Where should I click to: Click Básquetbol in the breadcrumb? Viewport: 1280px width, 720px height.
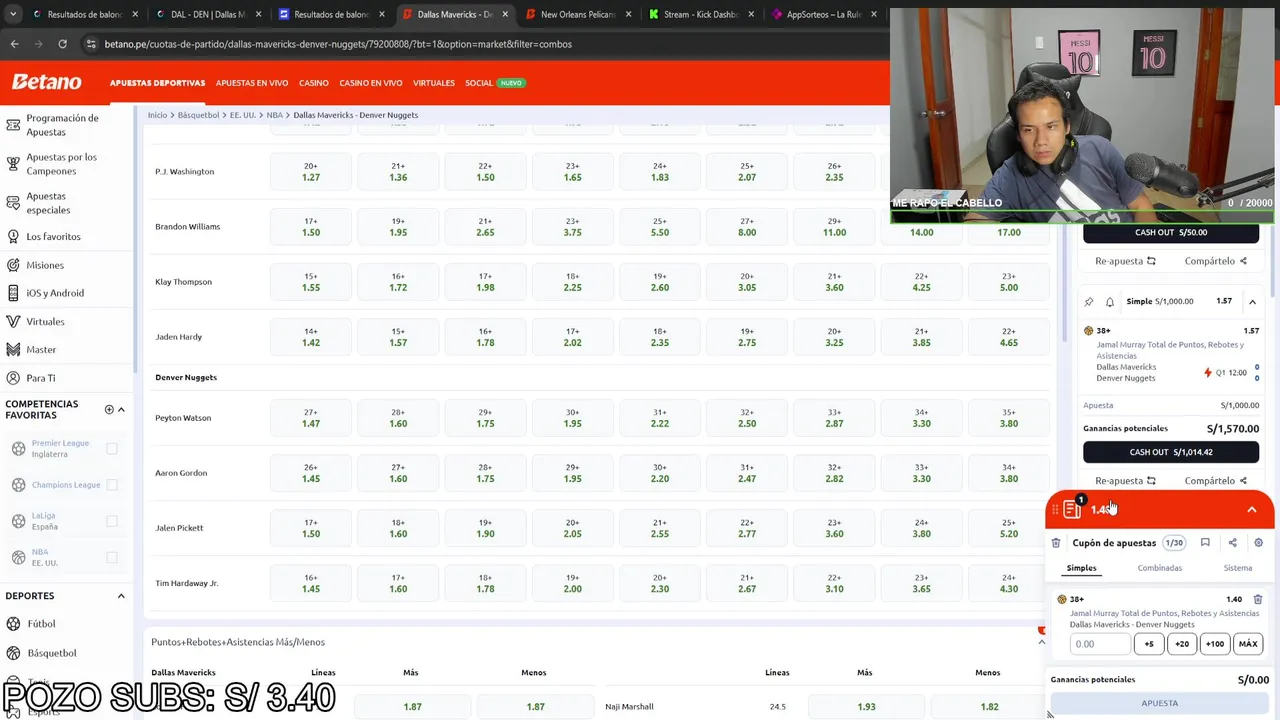click(198, 115)
